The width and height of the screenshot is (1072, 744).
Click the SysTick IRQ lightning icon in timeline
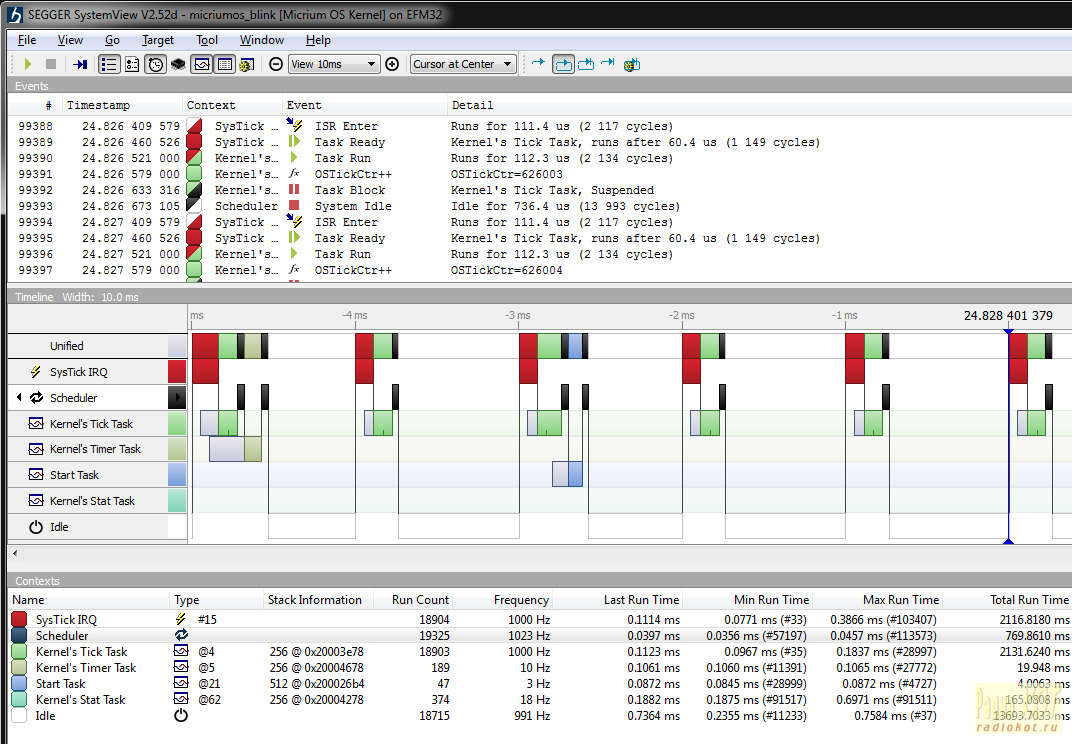(36, 372)
